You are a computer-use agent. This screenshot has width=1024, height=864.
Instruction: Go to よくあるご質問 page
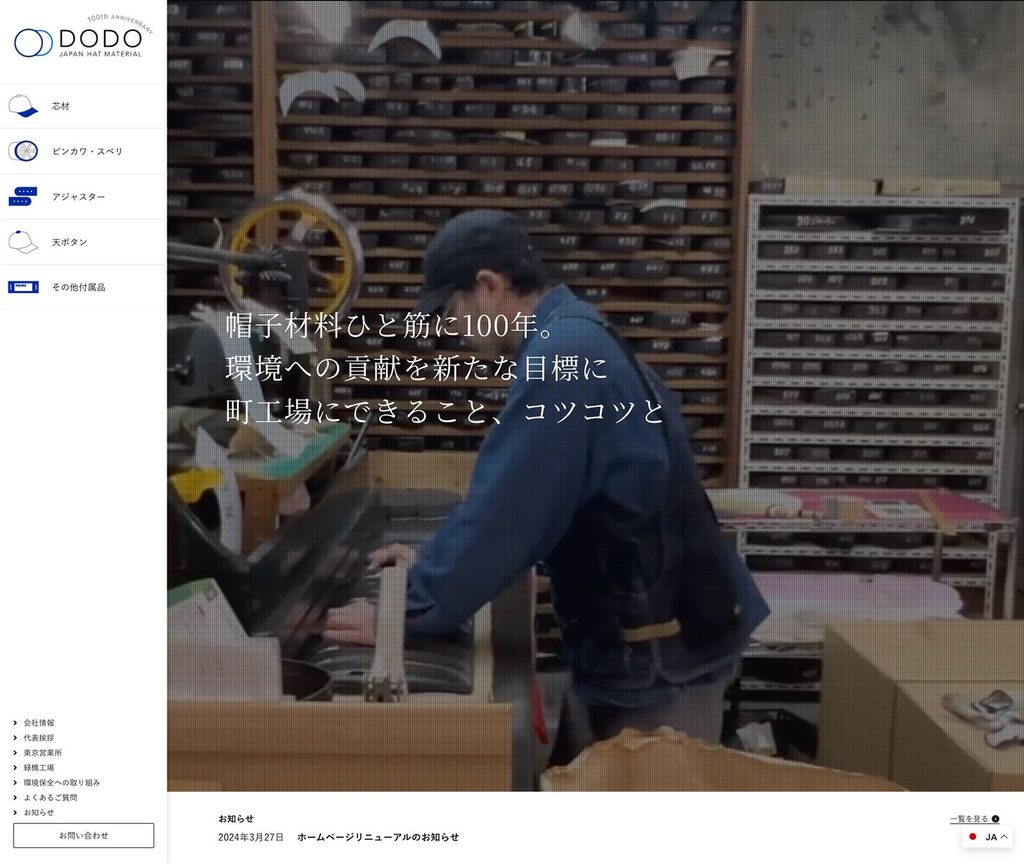[x=50, y=797]
